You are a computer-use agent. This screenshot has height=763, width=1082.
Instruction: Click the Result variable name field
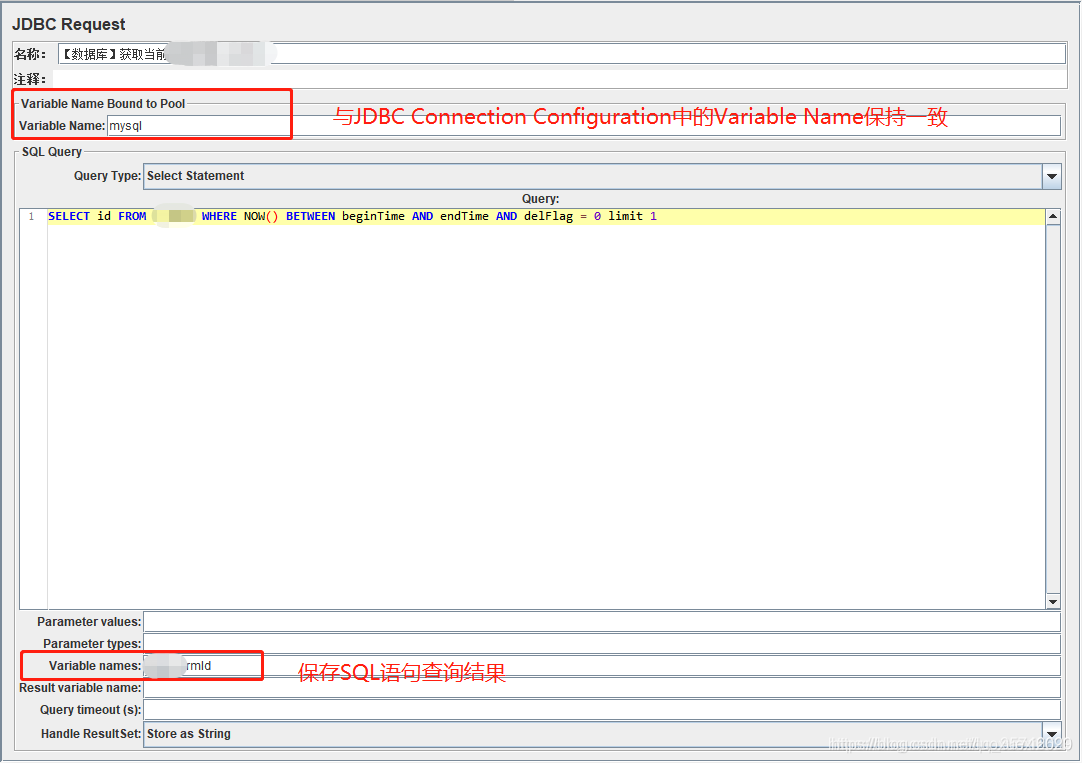(x=602, y=688)
